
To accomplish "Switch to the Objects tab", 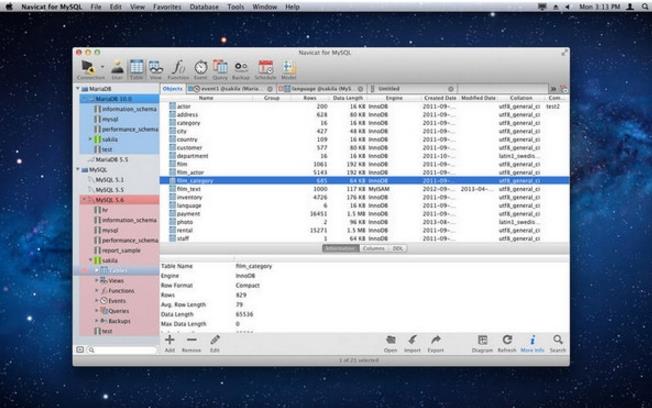I will [x=173, y=89].
